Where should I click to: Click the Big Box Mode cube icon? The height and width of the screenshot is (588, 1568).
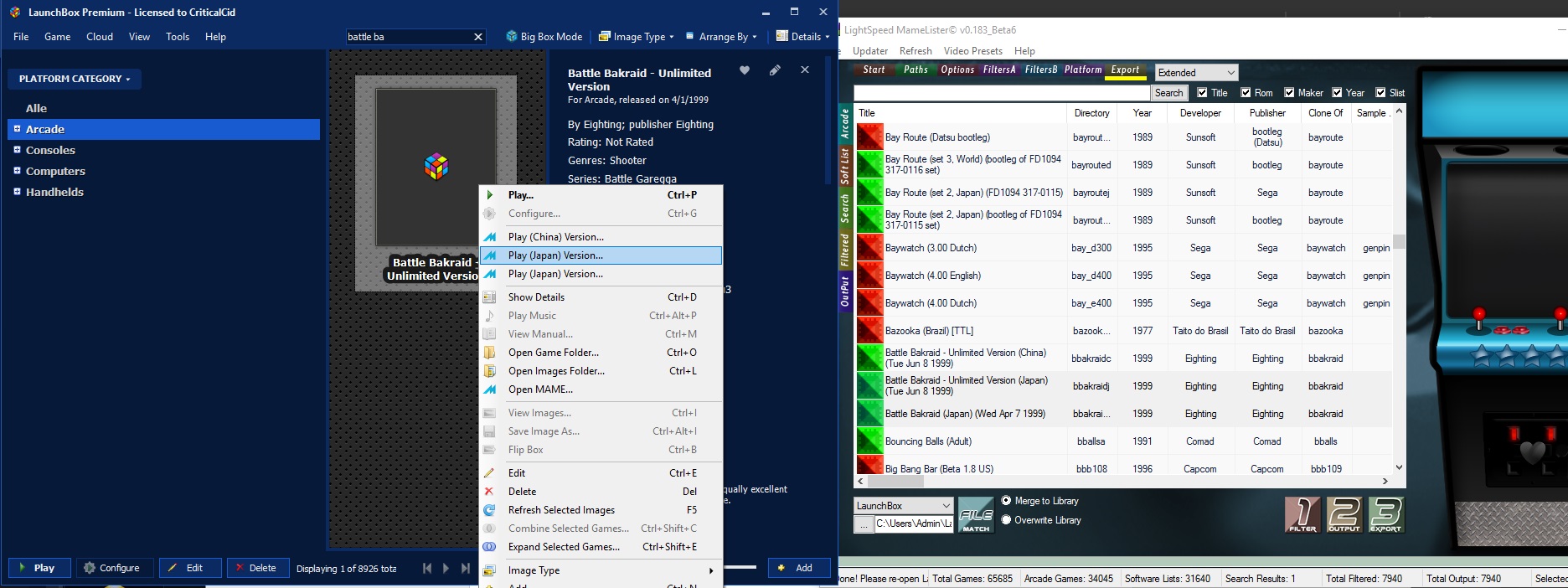pos(512,37)
